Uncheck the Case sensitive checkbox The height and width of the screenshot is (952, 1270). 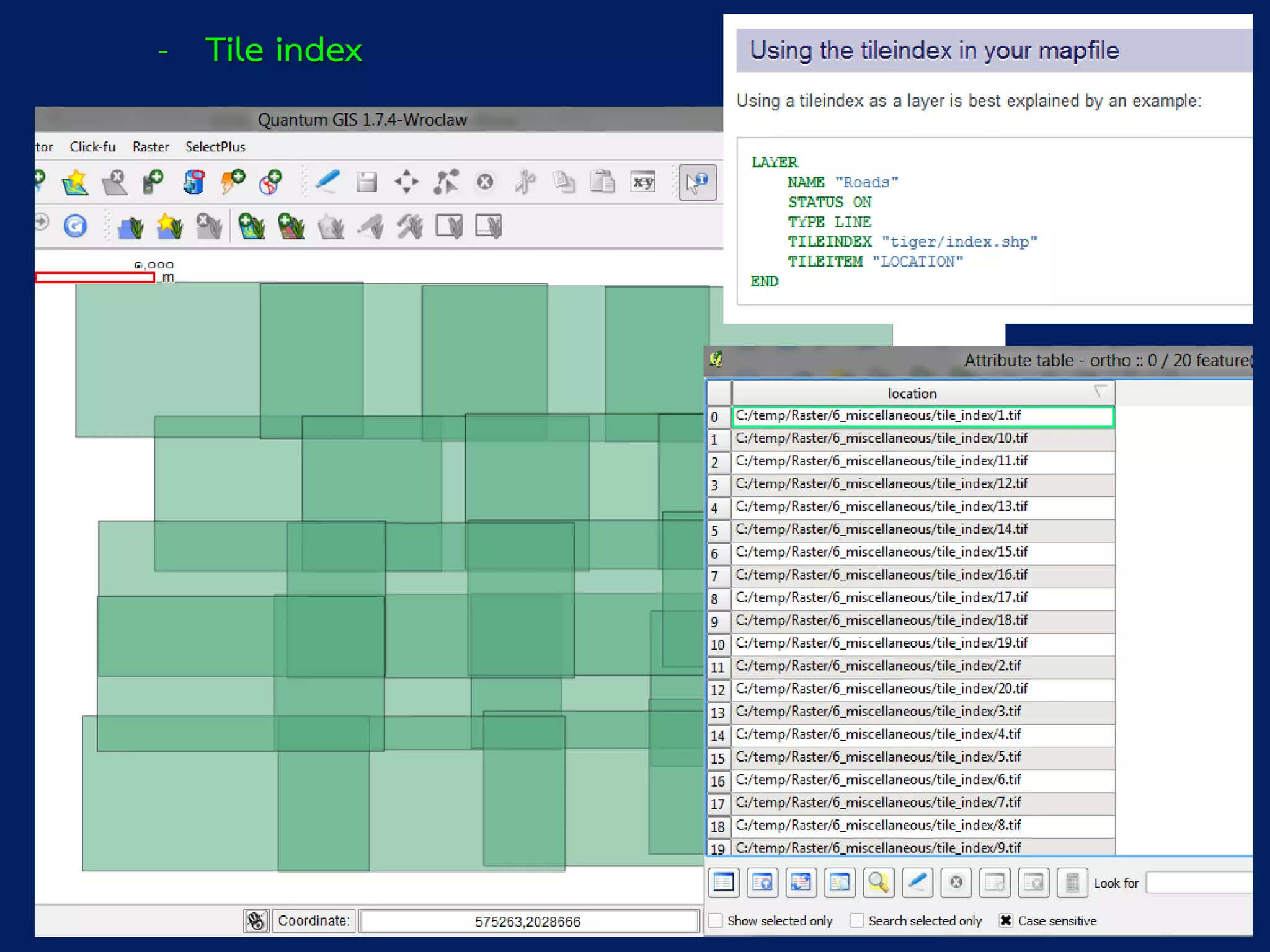click(x=1006, y=921)
